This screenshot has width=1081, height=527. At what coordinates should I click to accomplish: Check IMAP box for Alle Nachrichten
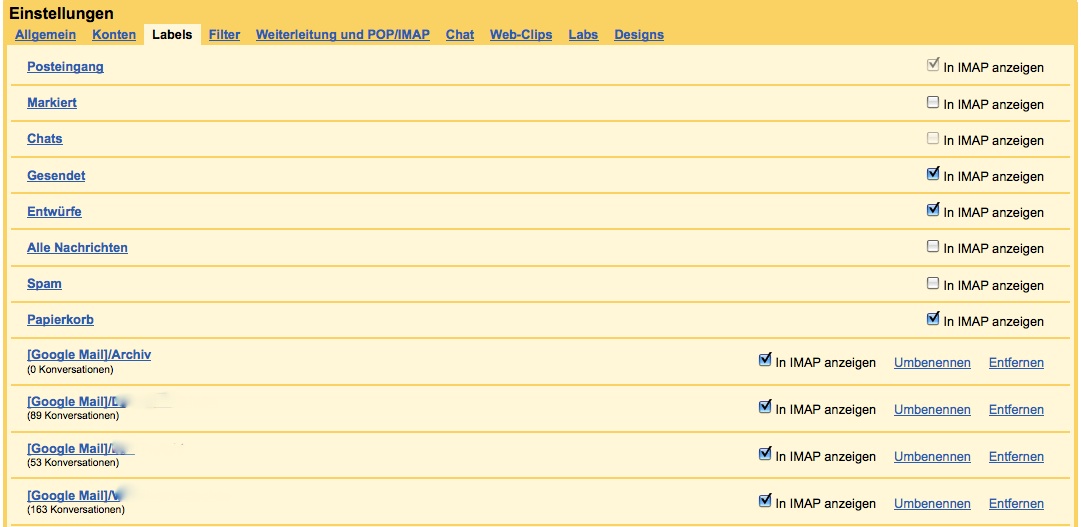[933, 246]
